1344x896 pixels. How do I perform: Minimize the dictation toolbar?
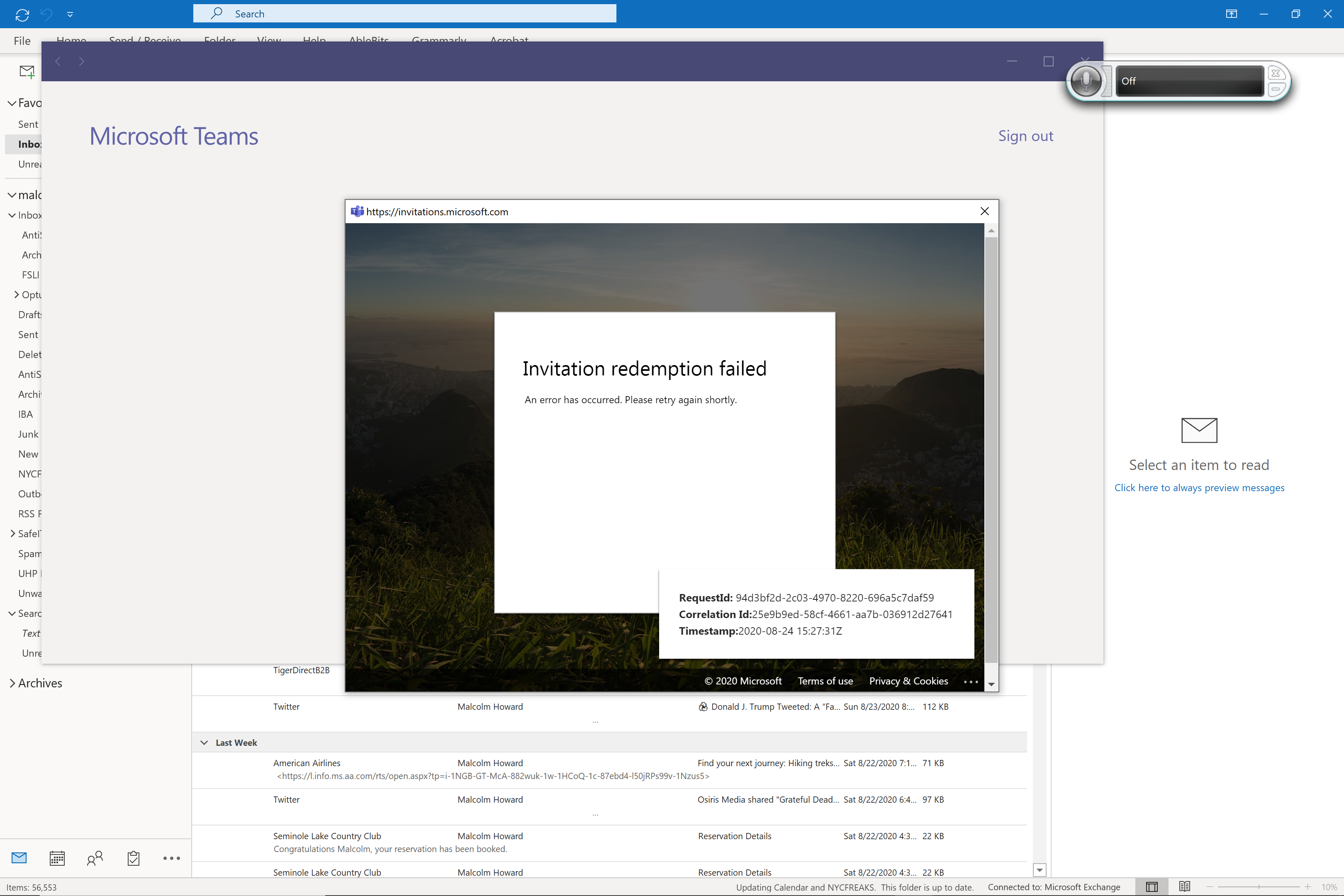click(x=1276, y=89)
